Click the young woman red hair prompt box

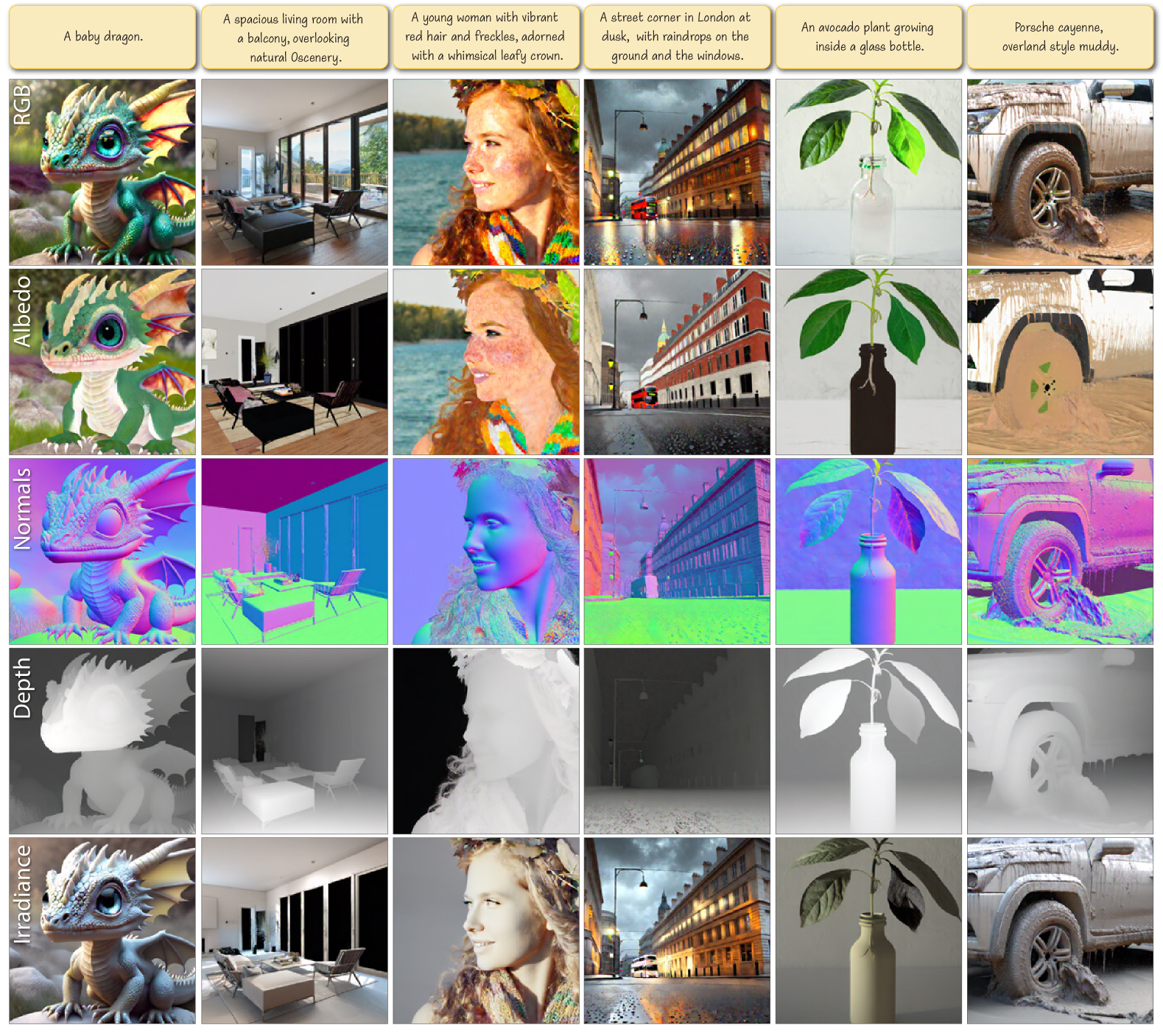pos(486,37)
